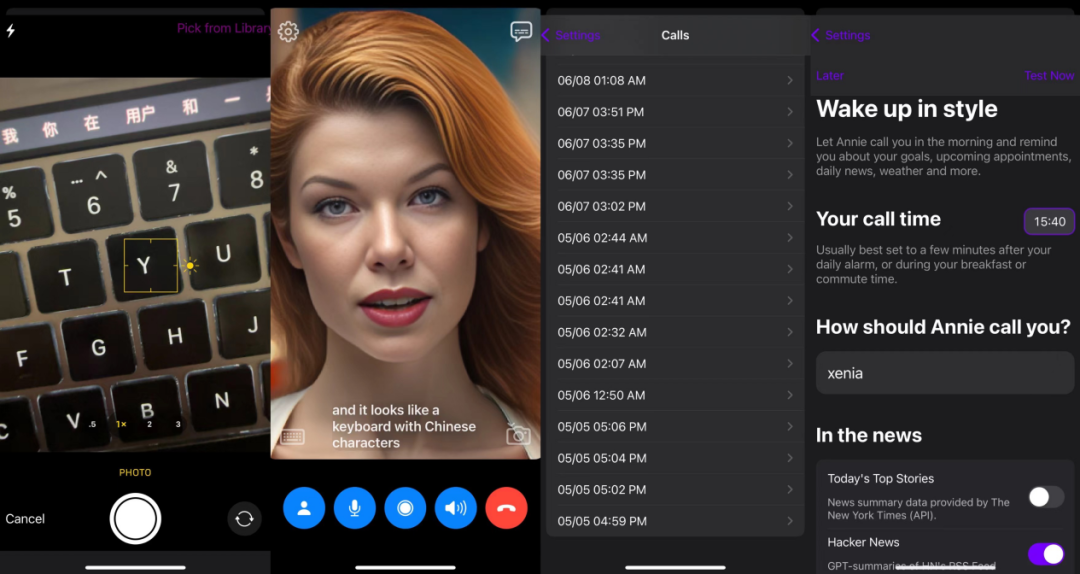
Task: Enable the Today's Top Stories toggle
Action: coord(1046,497)
